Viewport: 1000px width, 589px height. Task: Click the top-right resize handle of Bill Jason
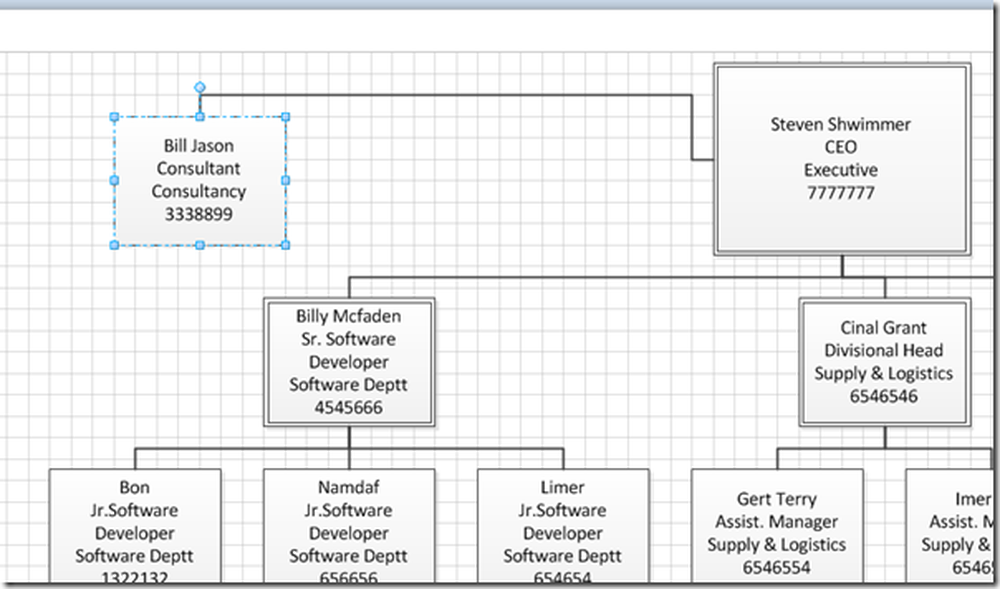pos(286,117)
